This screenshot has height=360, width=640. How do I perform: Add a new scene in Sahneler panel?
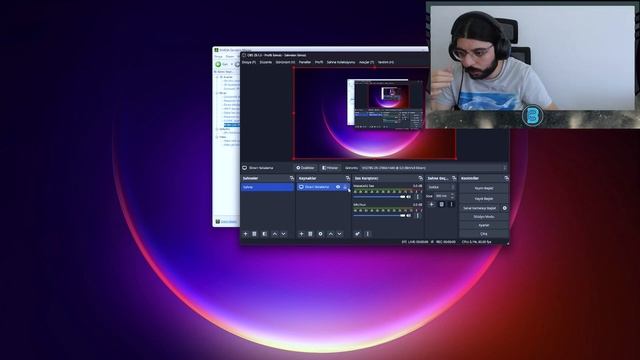click(x=245, y=234)
